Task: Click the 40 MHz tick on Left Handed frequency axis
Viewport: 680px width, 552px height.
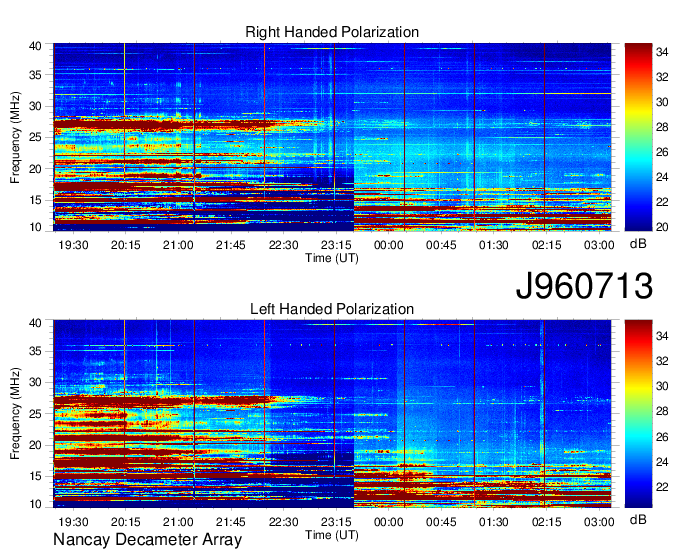Action: 35,323
